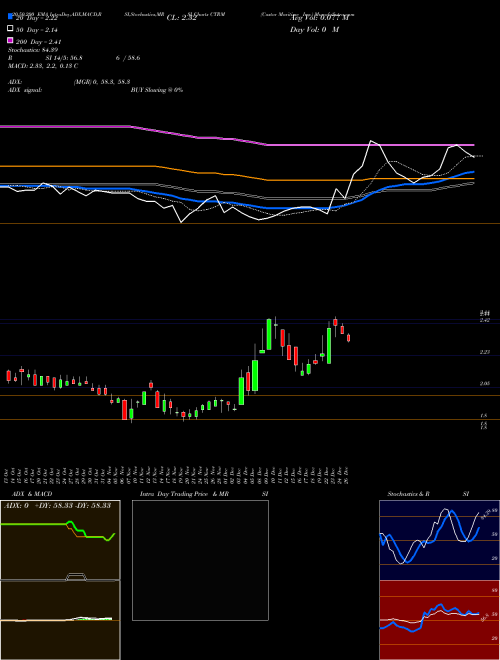Click the 'BUY Slowing @ 0%' signal text
500x660 pixels.
click(157, 90)
